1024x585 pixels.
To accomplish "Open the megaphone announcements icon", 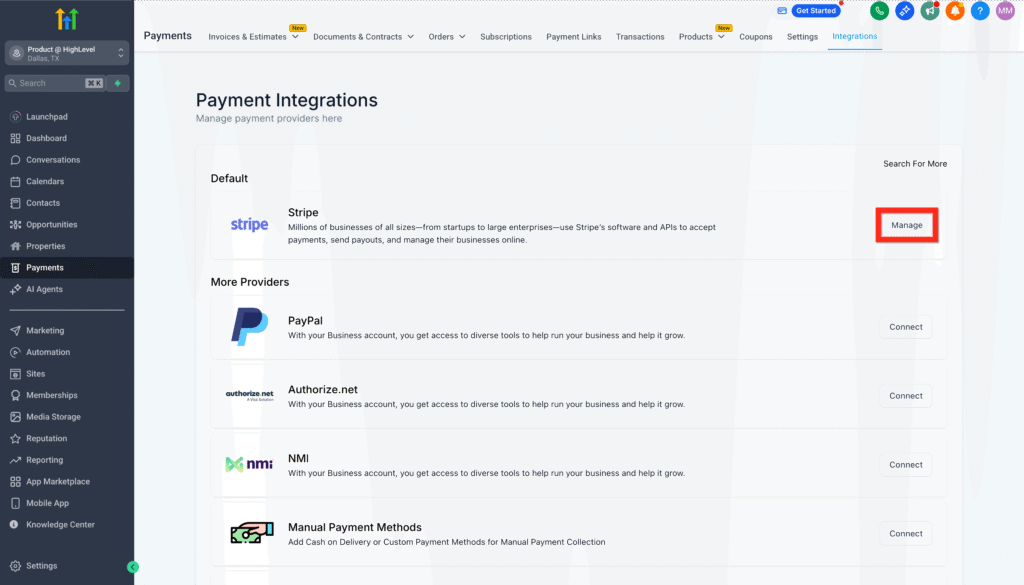I will pos(930,11).
